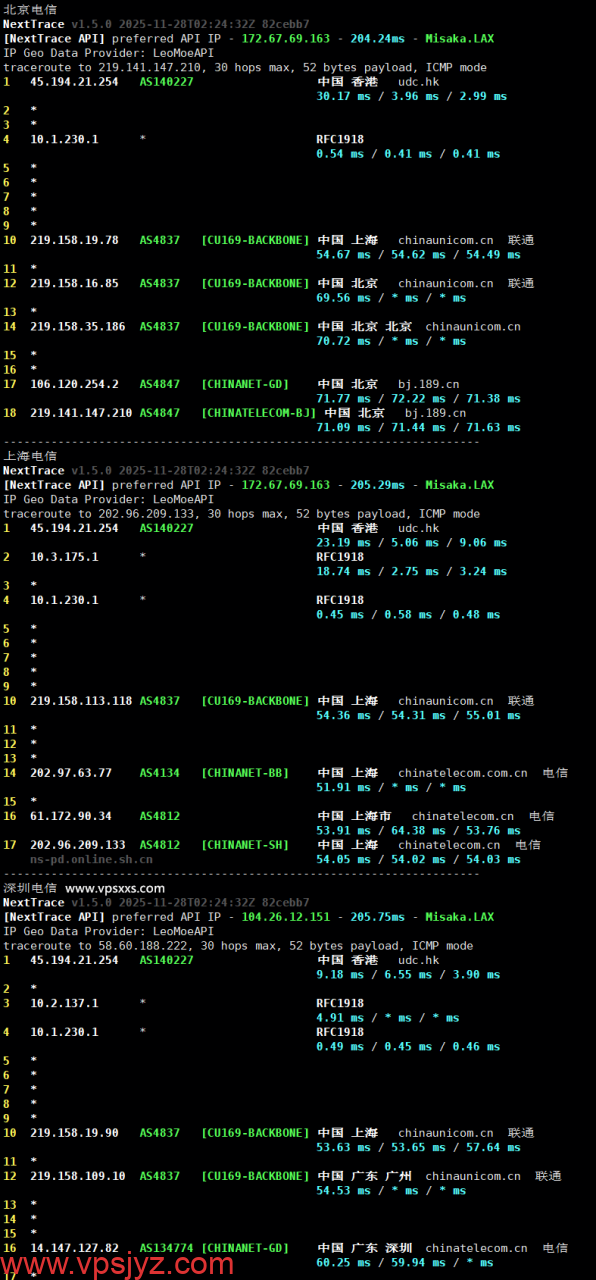Select latency 53.63 ms / 53.65 ms / 57.64 ms
This screenshot has width=596, height=1280.
tap(418, 1147)
